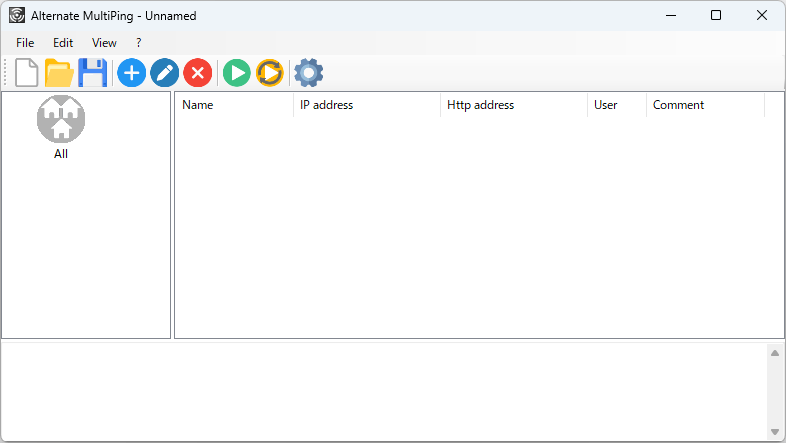The width and height of the screenshot is (786, 443).
Task: Click the Http address column header
Action: [x=513, y=105]
